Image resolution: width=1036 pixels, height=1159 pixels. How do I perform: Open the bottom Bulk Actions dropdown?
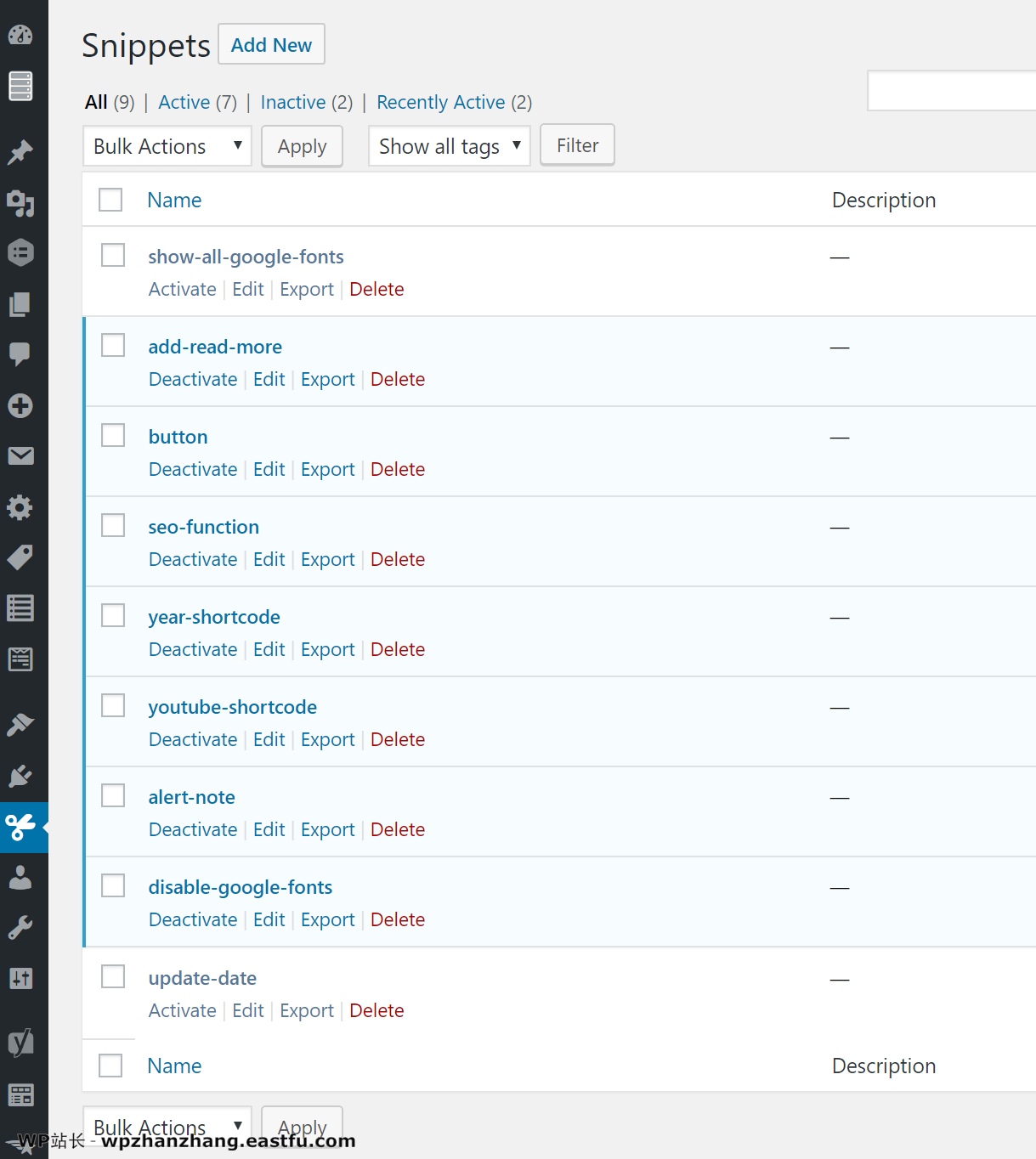pos(167,1126)
